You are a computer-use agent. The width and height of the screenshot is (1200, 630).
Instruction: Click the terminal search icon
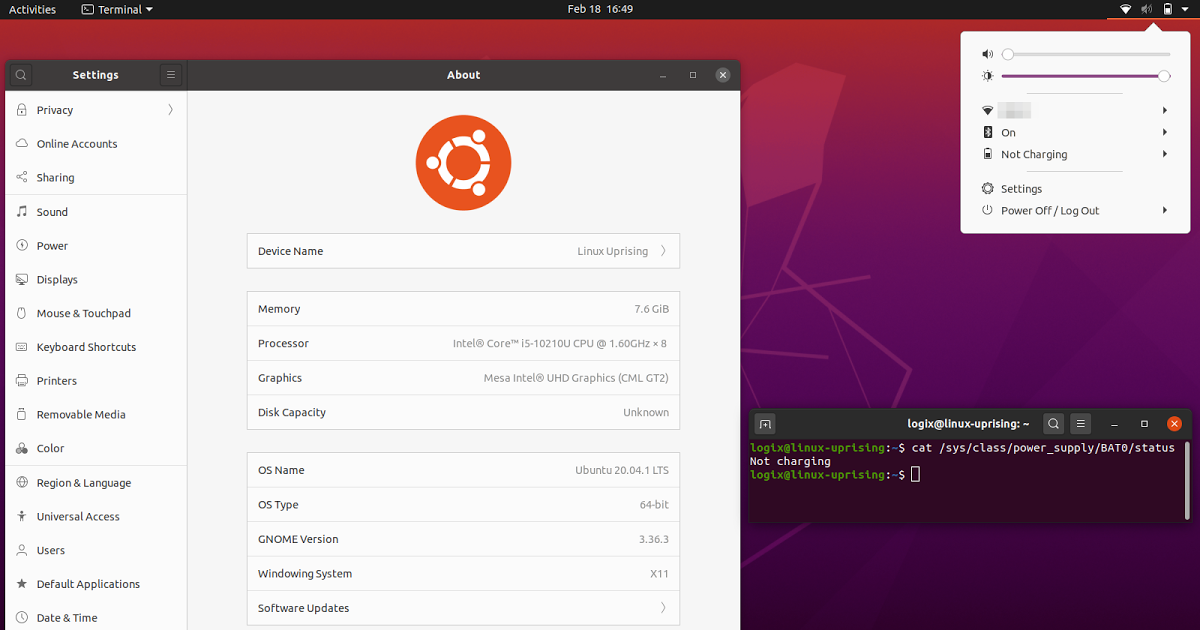coord(1054,424)
